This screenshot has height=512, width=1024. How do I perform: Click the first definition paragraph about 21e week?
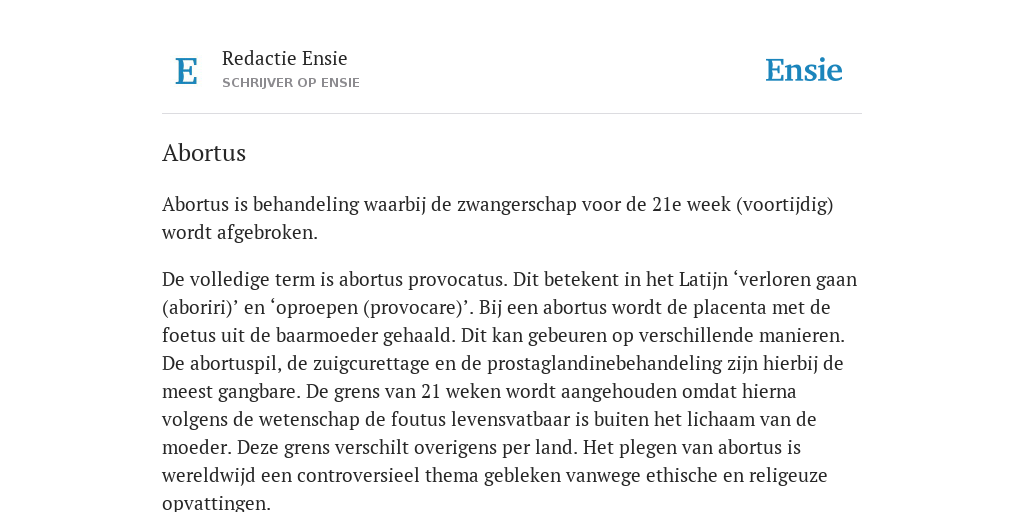(x=498, y=218)
